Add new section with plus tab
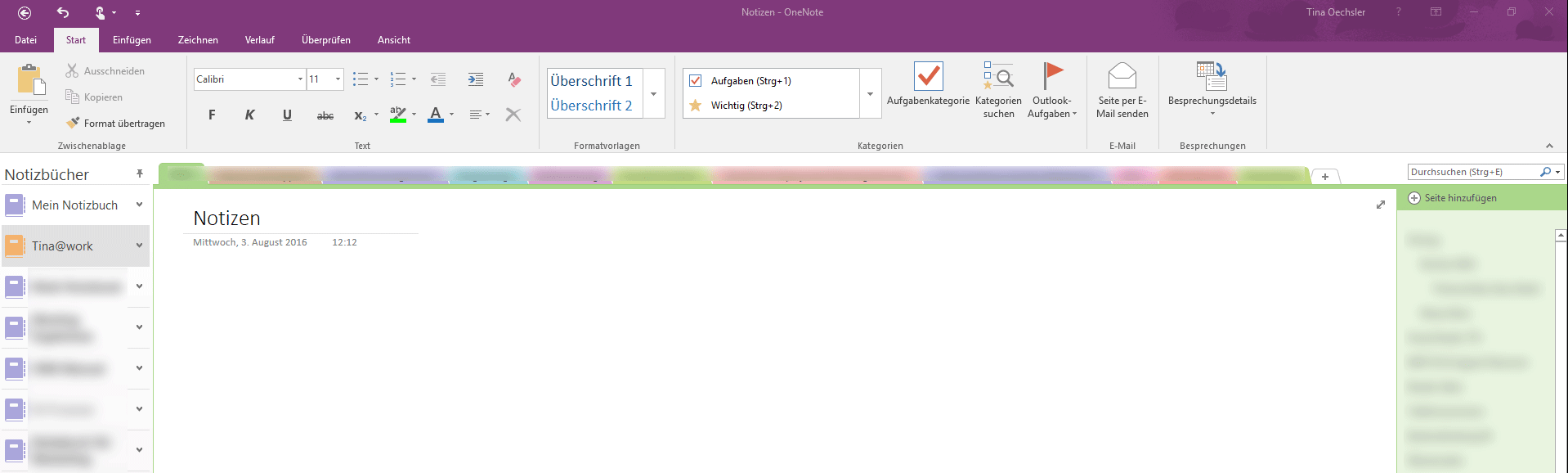The width and height of the screenshot is (1568, 473). click(x=1325, y=176)
